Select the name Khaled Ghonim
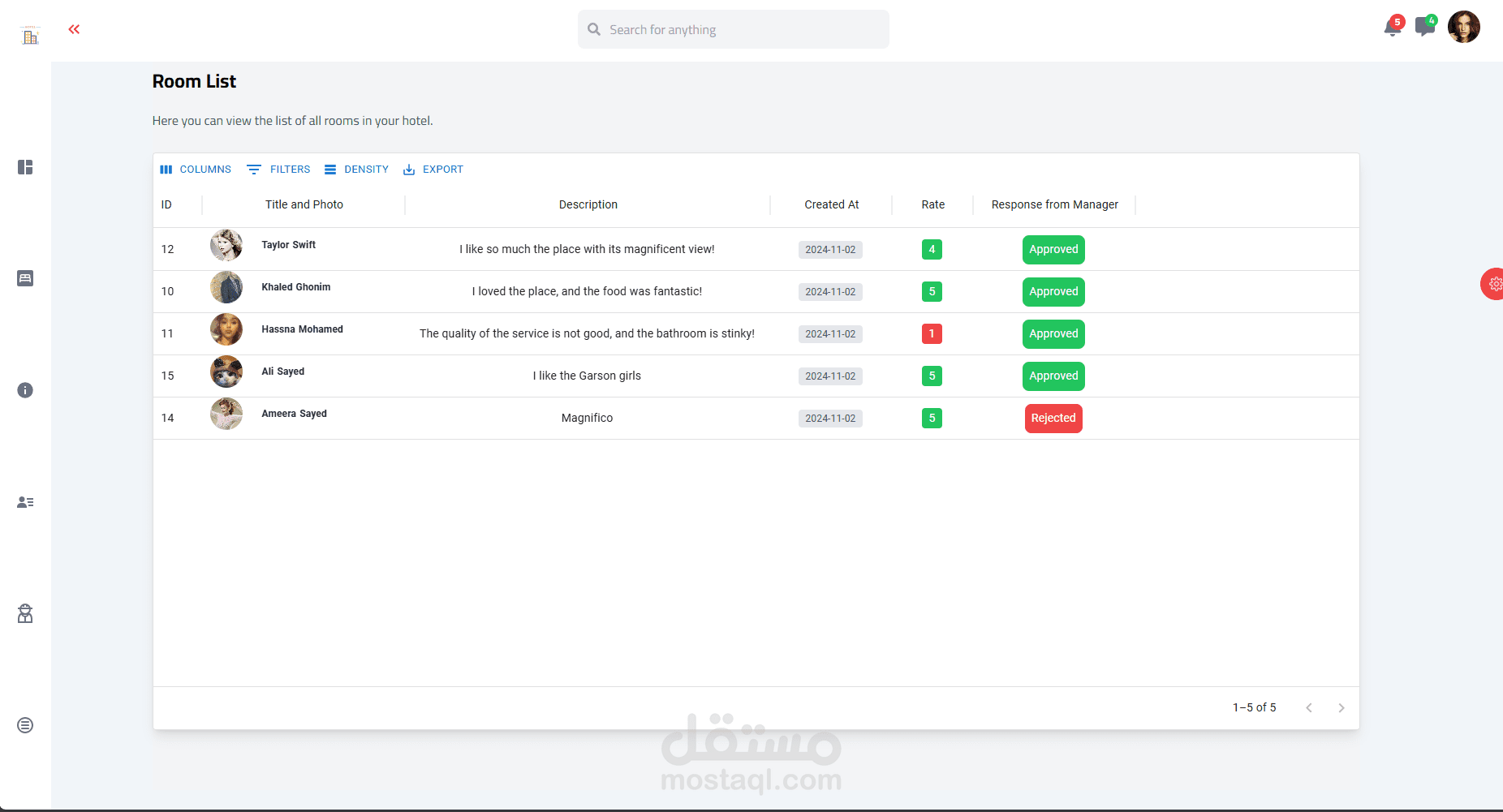Screen dimensions: 1503x812 pos(295,287)
